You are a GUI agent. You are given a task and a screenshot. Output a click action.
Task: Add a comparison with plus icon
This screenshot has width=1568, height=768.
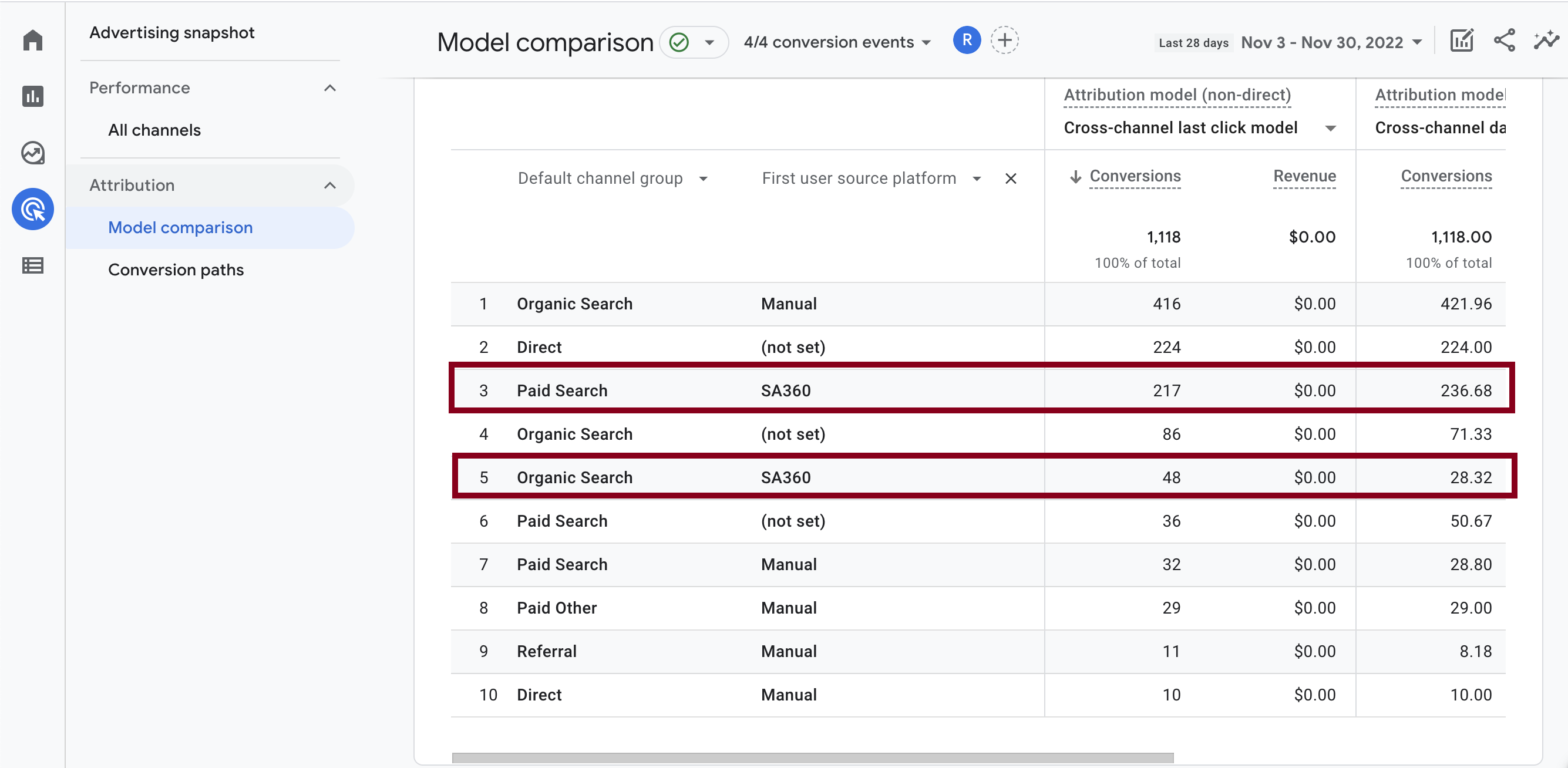point(1004,41)
